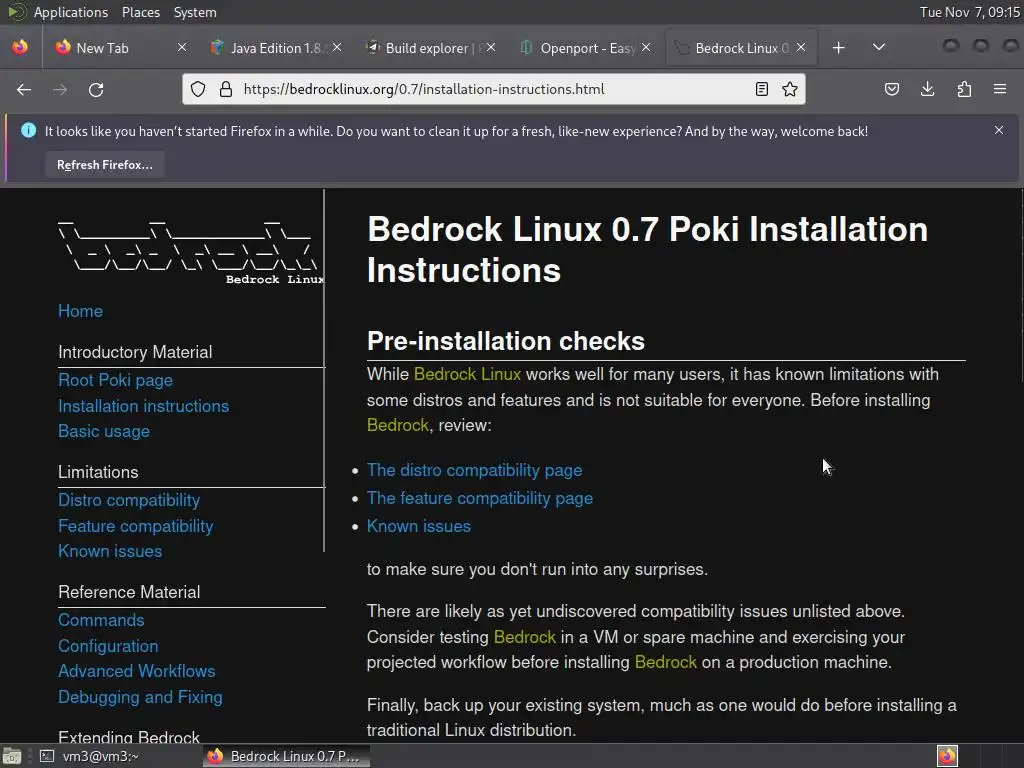The image size is (1024, 768).
Task: Follow the bulleted Known issues link
Action: (x=419, y=526)
